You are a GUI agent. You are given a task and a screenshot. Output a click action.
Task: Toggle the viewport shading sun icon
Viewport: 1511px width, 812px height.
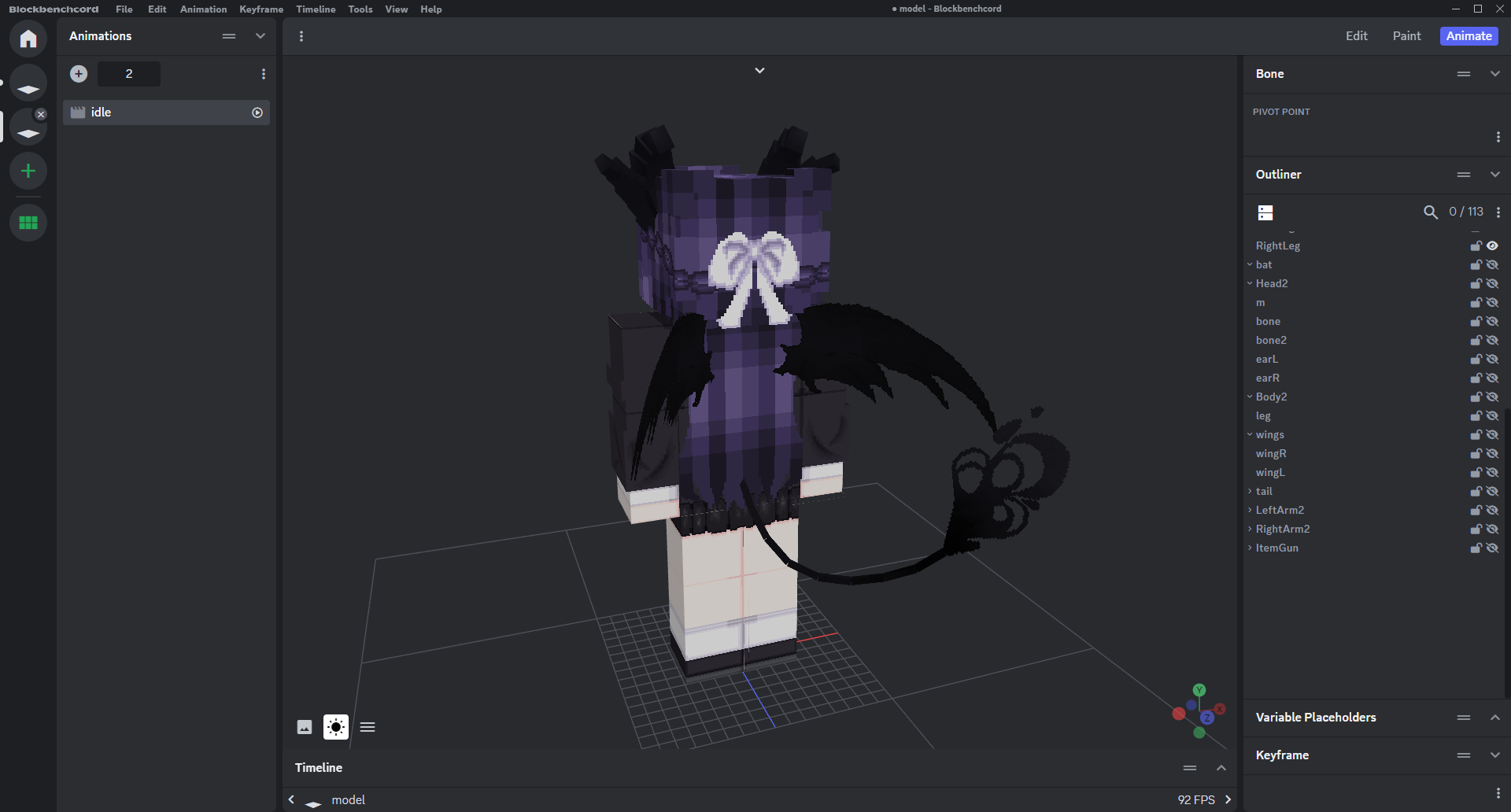(x=336, y=727)
